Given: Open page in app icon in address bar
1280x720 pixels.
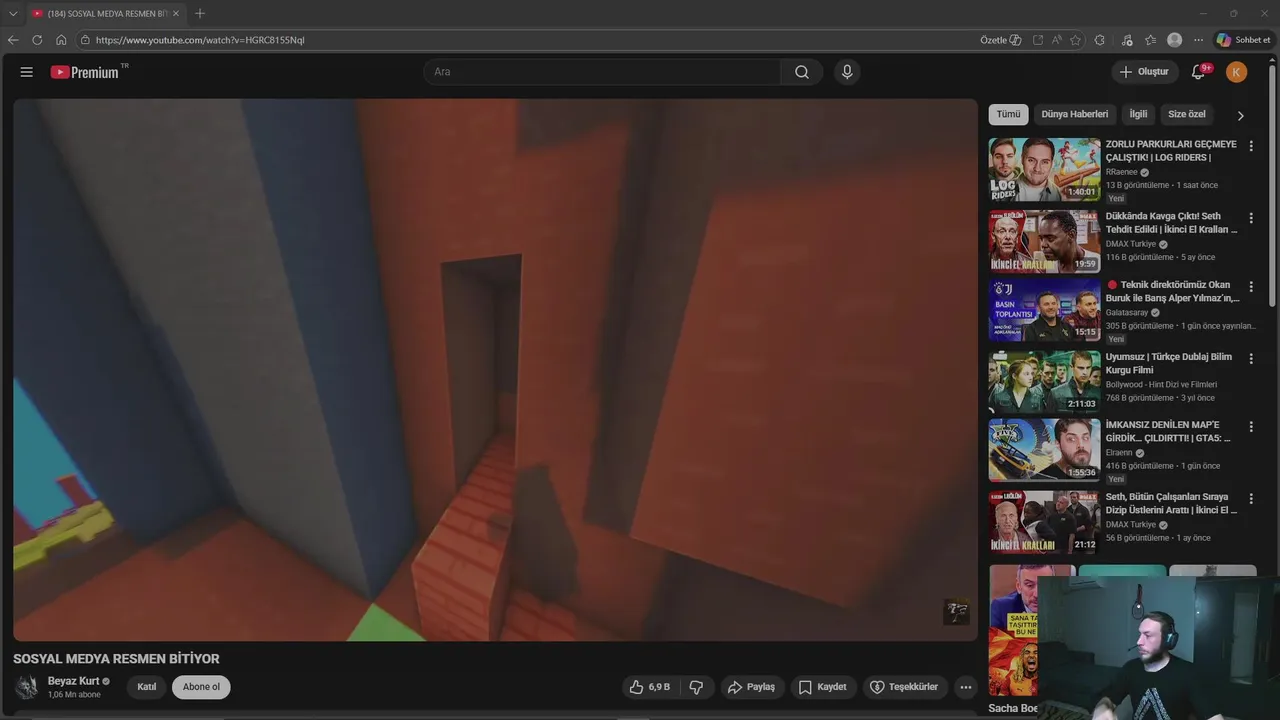Looking at the screenshot, I should (x=1038, y=40).
